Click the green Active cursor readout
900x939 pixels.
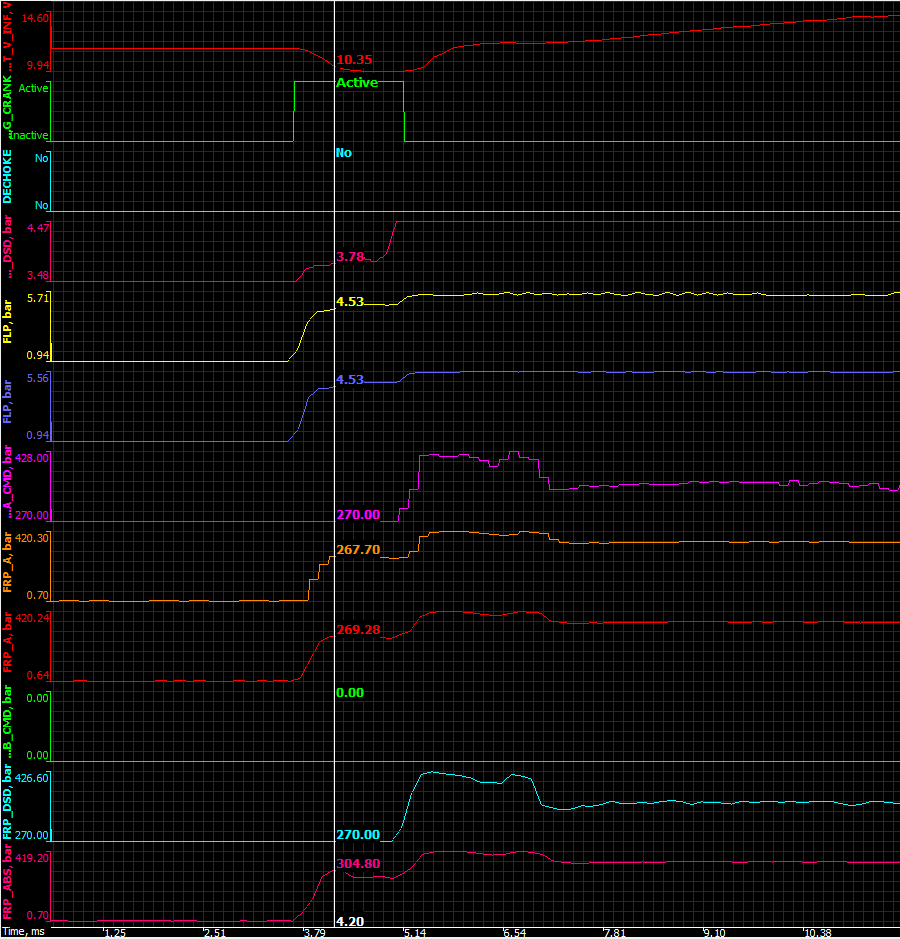357,83
